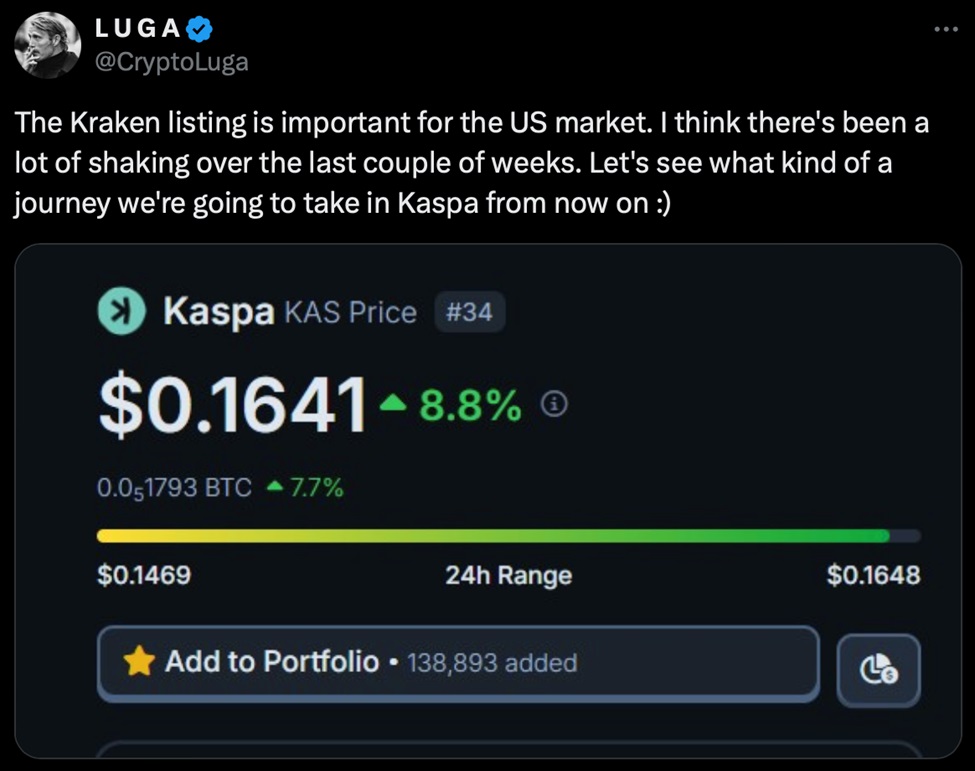This screenshot has width=975, height=771.
Task: Click the info icon beside 8.8%
Action: pyautogui.click(x=554, y=403)
